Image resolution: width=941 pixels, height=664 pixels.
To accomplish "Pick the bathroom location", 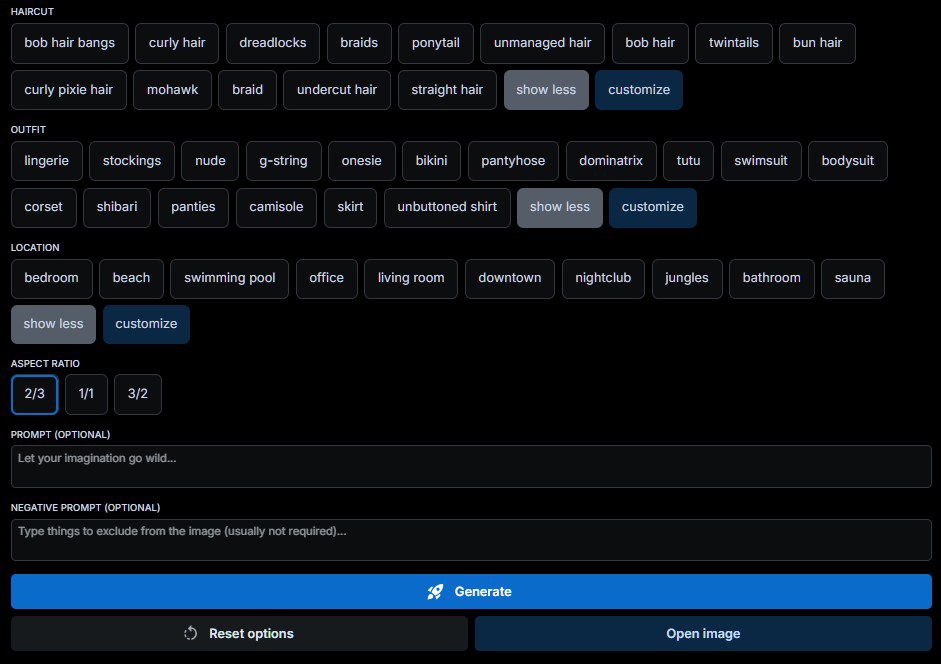I will pyautogui.click(x=771, y=279).
